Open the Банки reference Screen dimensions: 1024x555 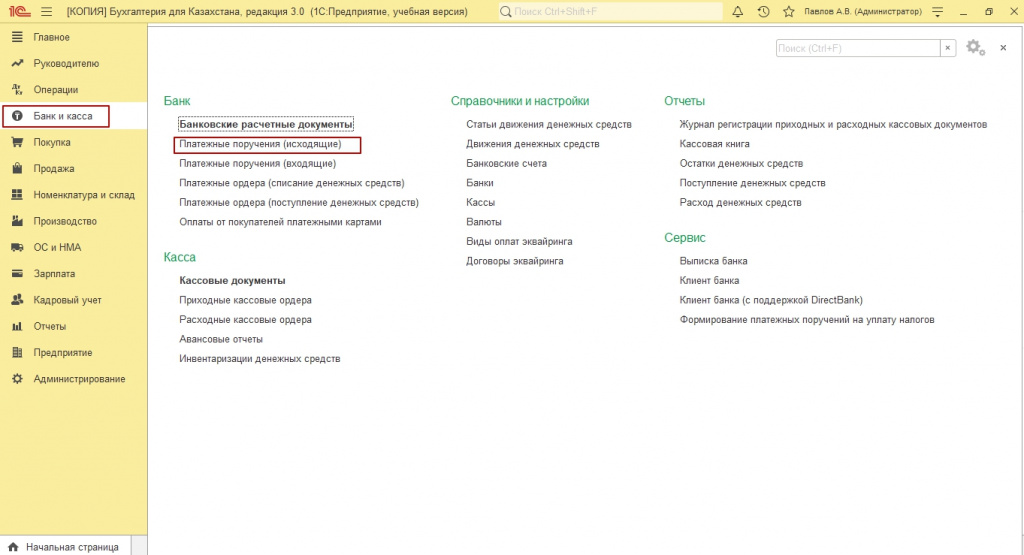tap(479, 183)
